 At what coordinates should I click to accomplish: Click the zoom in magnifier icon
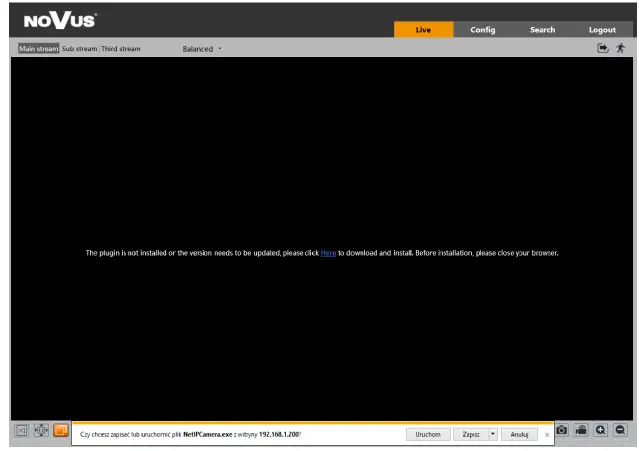tap(601, 430)
